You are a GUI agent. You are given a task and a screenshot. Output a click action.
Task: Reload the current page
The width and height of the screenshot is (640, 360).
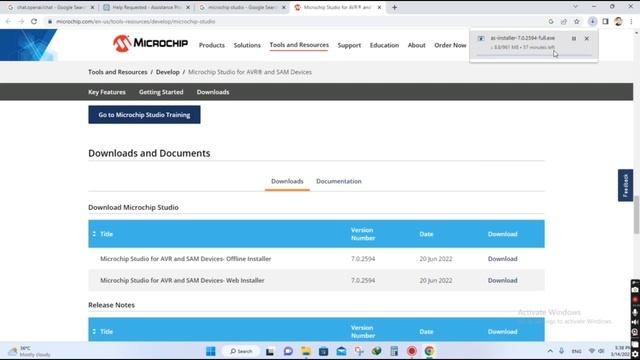(34, 21)
